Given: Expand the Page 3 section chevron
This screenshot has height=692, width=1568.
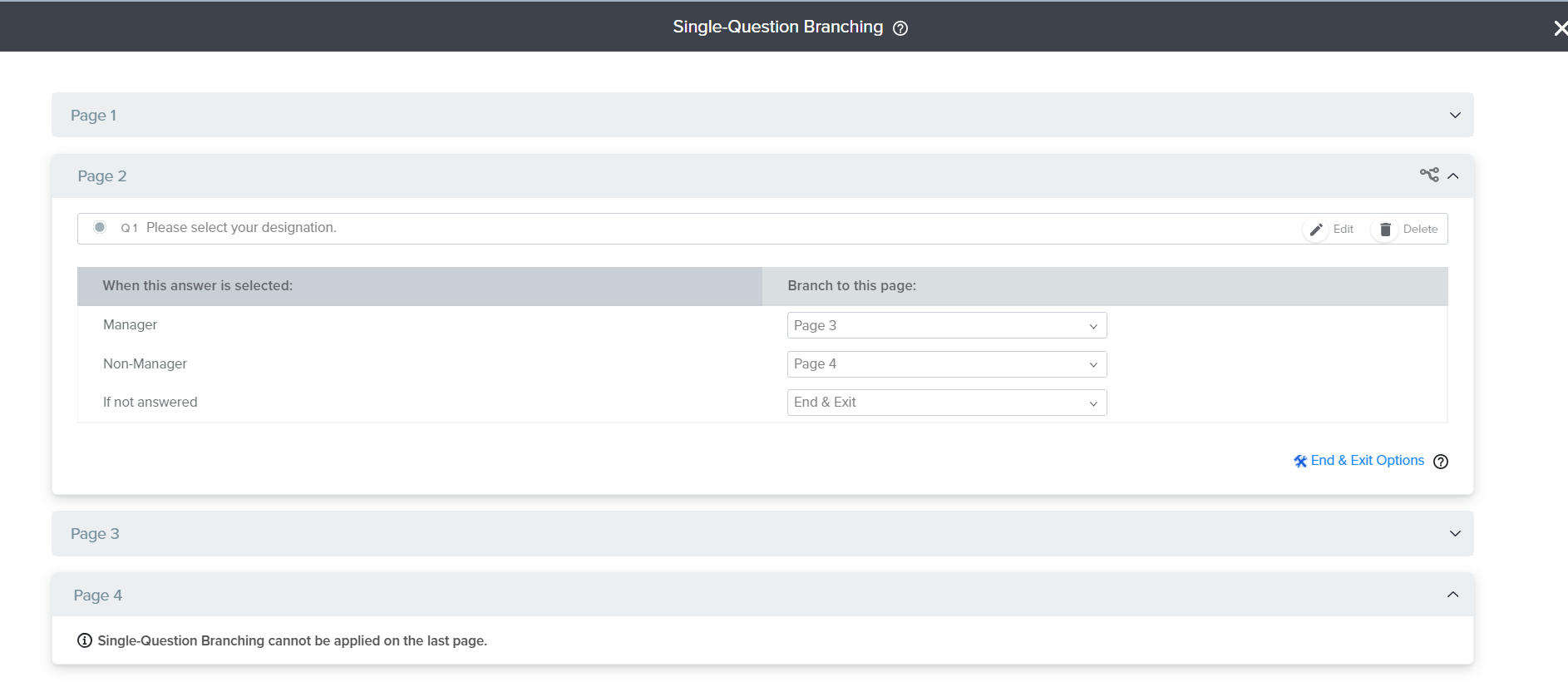Looking at the screenshot, I should [1455, 533].
